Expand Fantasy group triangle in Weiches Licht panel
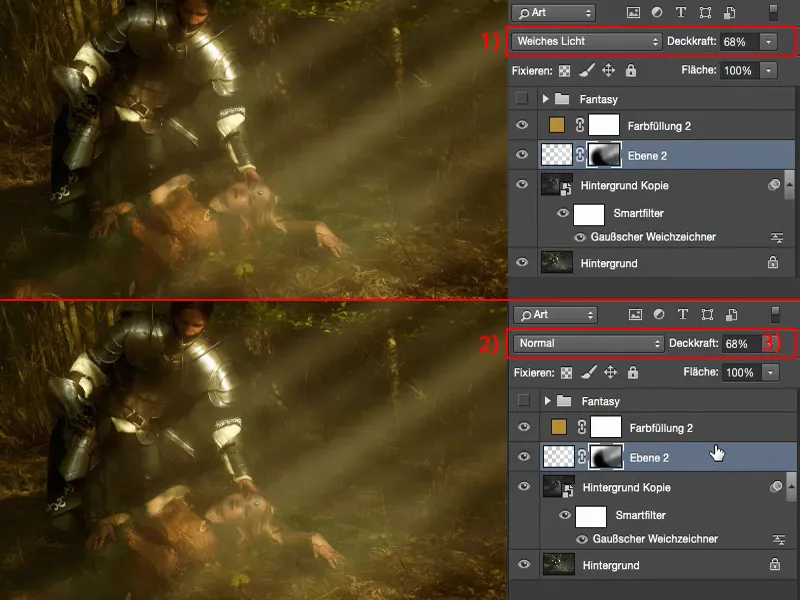The width and height of the screenshot is (800, 600). [x=545, y=98]
